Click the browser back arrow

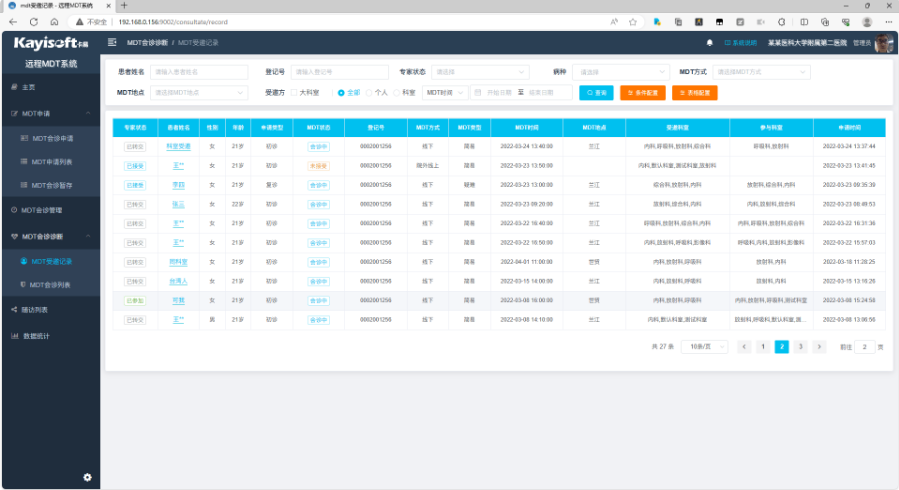coord(13,21)
